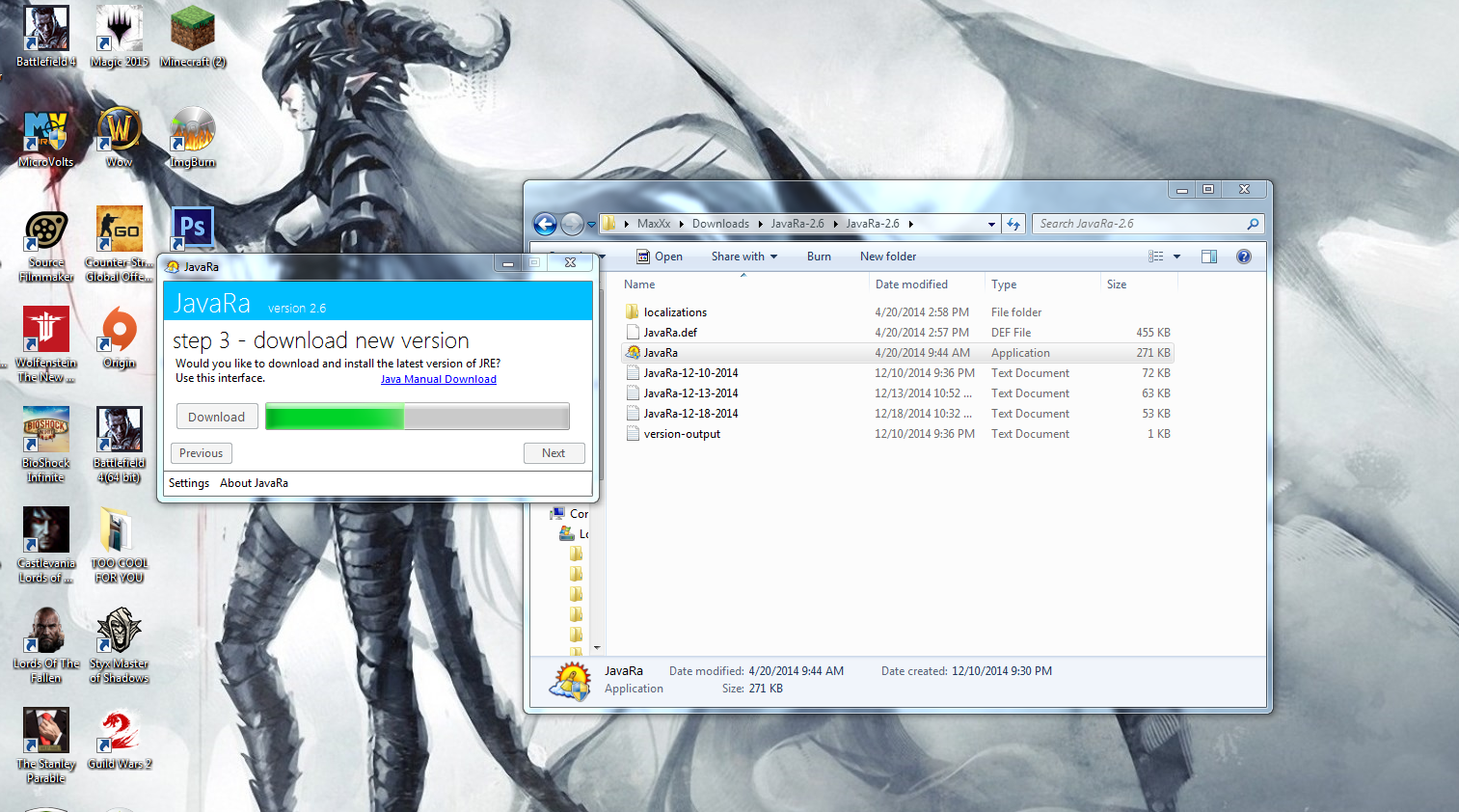Click the search magnifier in Explorer

[1253, 224]
